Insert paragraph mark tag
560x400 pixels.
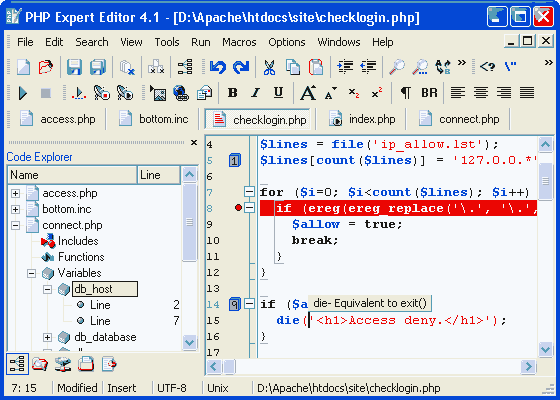click(x=405, y=93)
